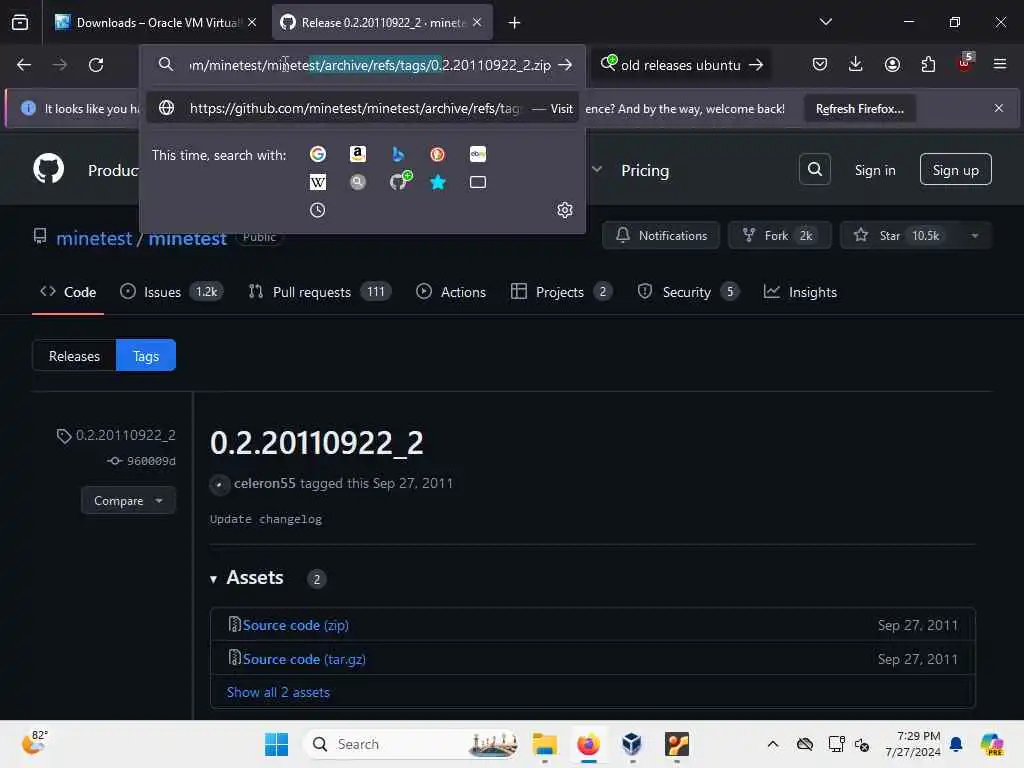Expand the navigation dropdown left of Pricing
Viewport: 1024px width, 768px height.
click(x=597, y=169)
